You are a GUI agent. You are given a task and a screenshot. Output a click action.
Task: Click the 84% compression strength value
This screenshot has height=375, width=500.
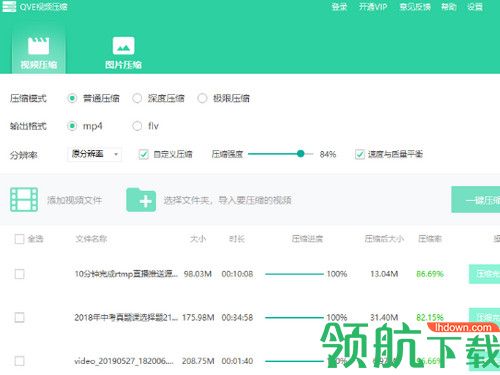(x=328, y=154)
